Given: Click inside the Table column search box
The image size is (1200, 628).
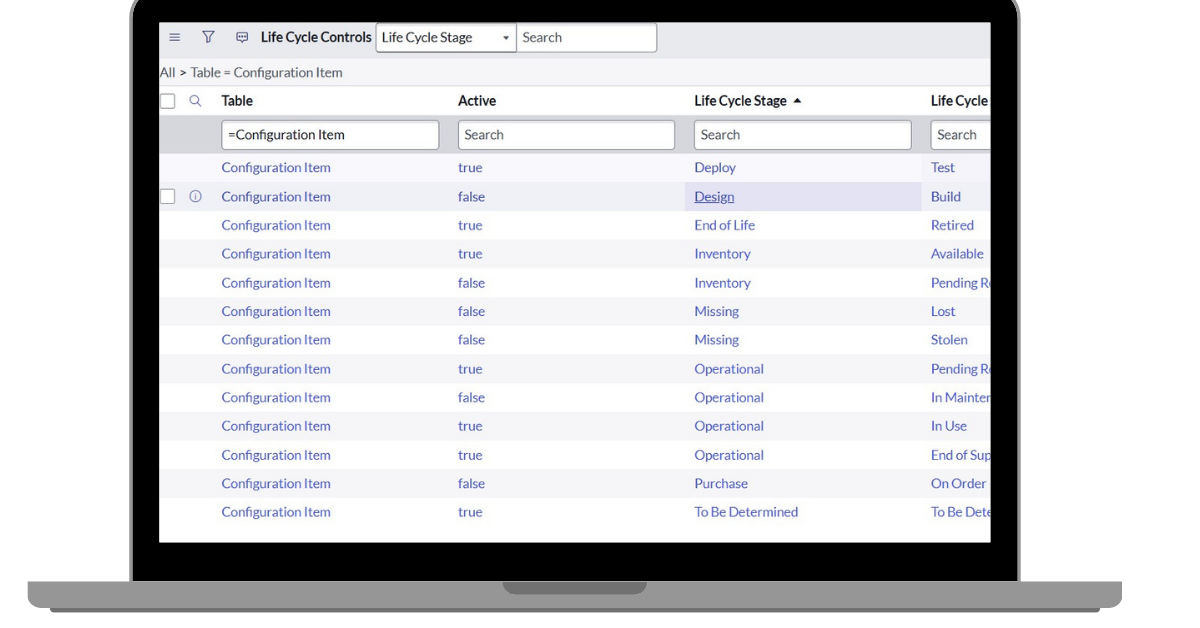Looking at the screenshot, I should pos(330,134).
